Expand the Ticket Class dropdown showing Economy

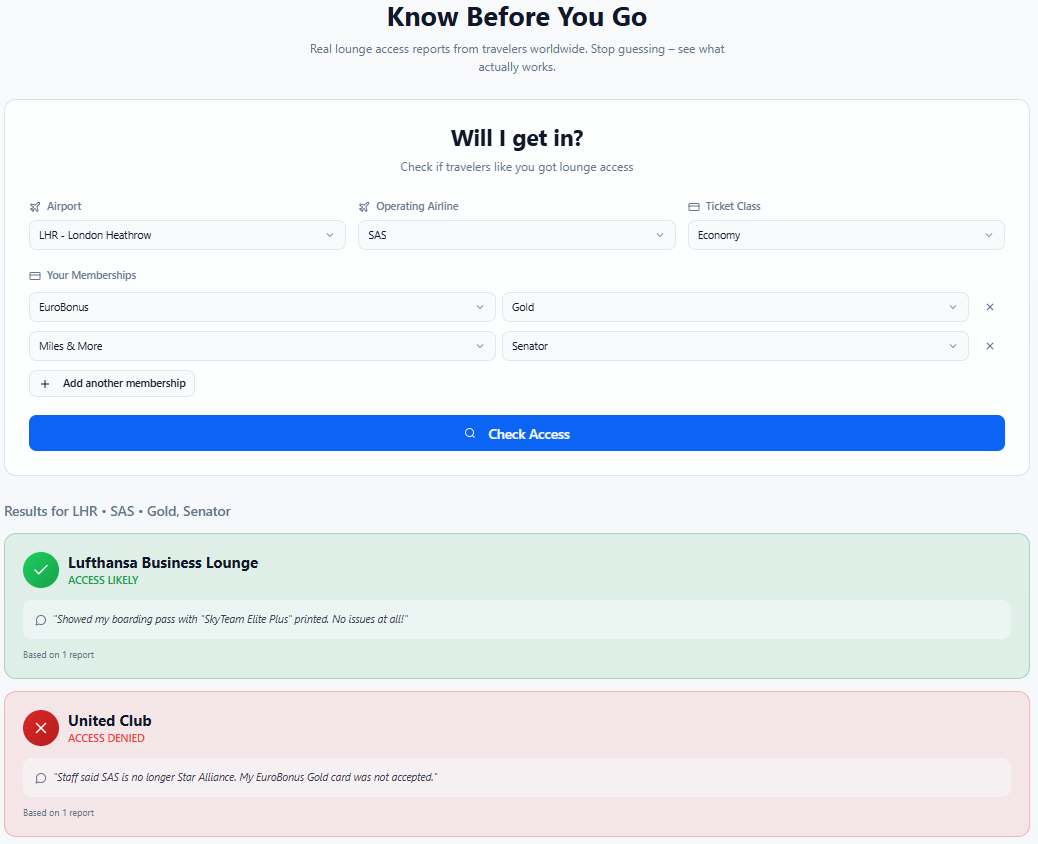tap(846, 235)
